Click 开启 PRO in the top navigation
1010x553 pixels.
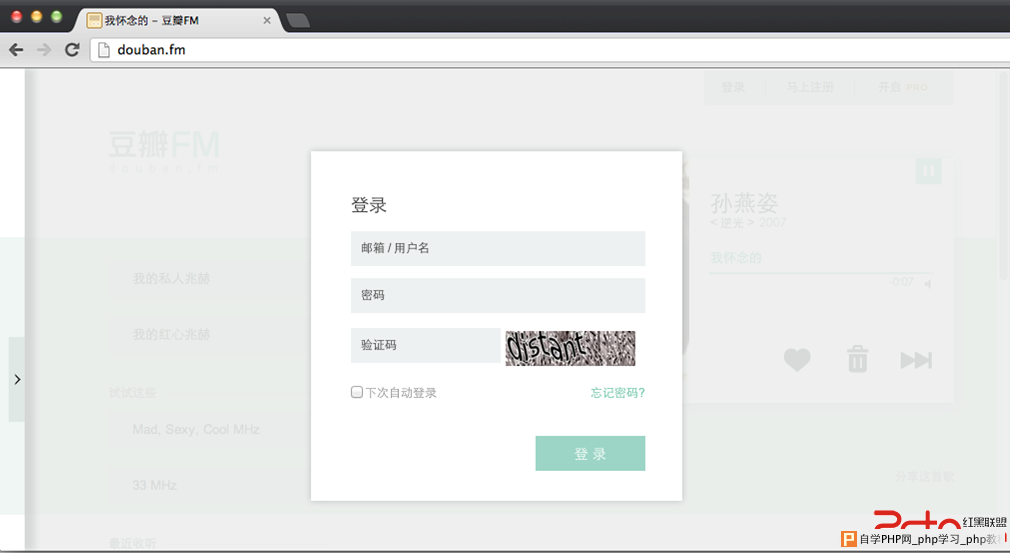[902, 87]
